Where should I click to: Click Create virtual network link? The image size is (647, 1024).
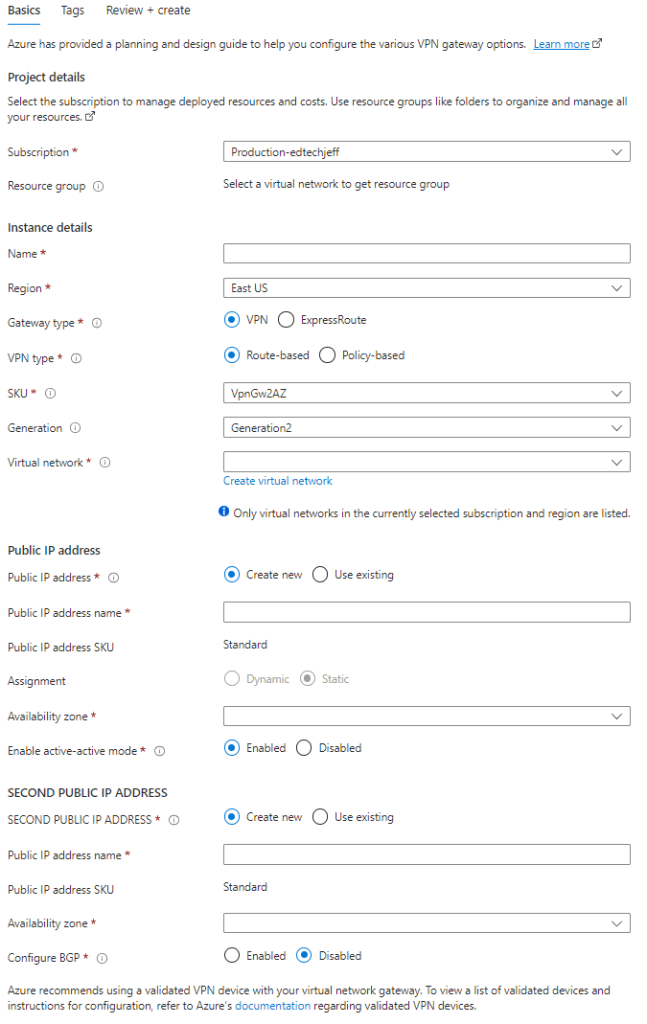click(x=278, y=481)
